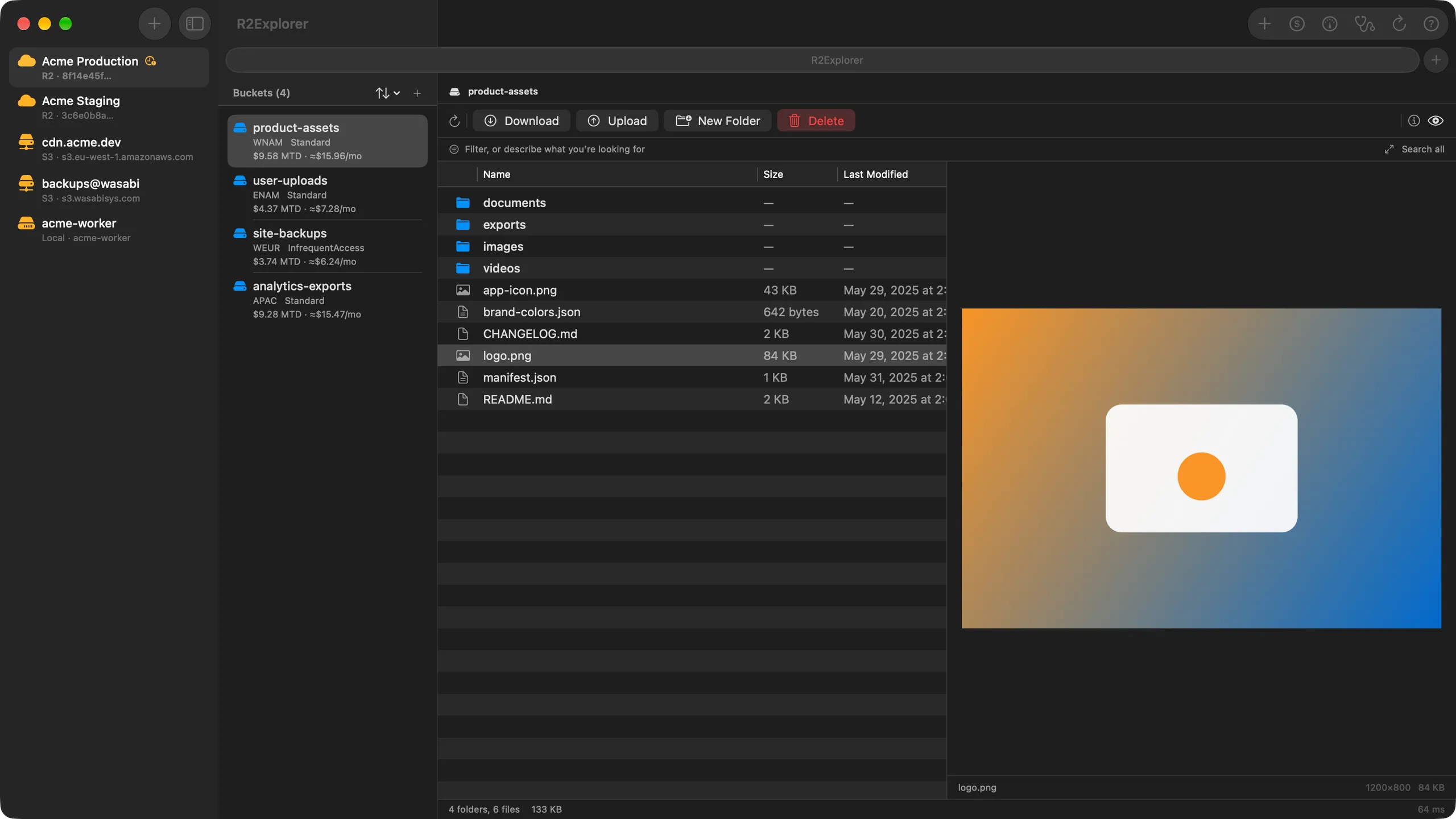Click the top toolbar refresh icon
This screenshot has height=819, width=1456.
1399,23
